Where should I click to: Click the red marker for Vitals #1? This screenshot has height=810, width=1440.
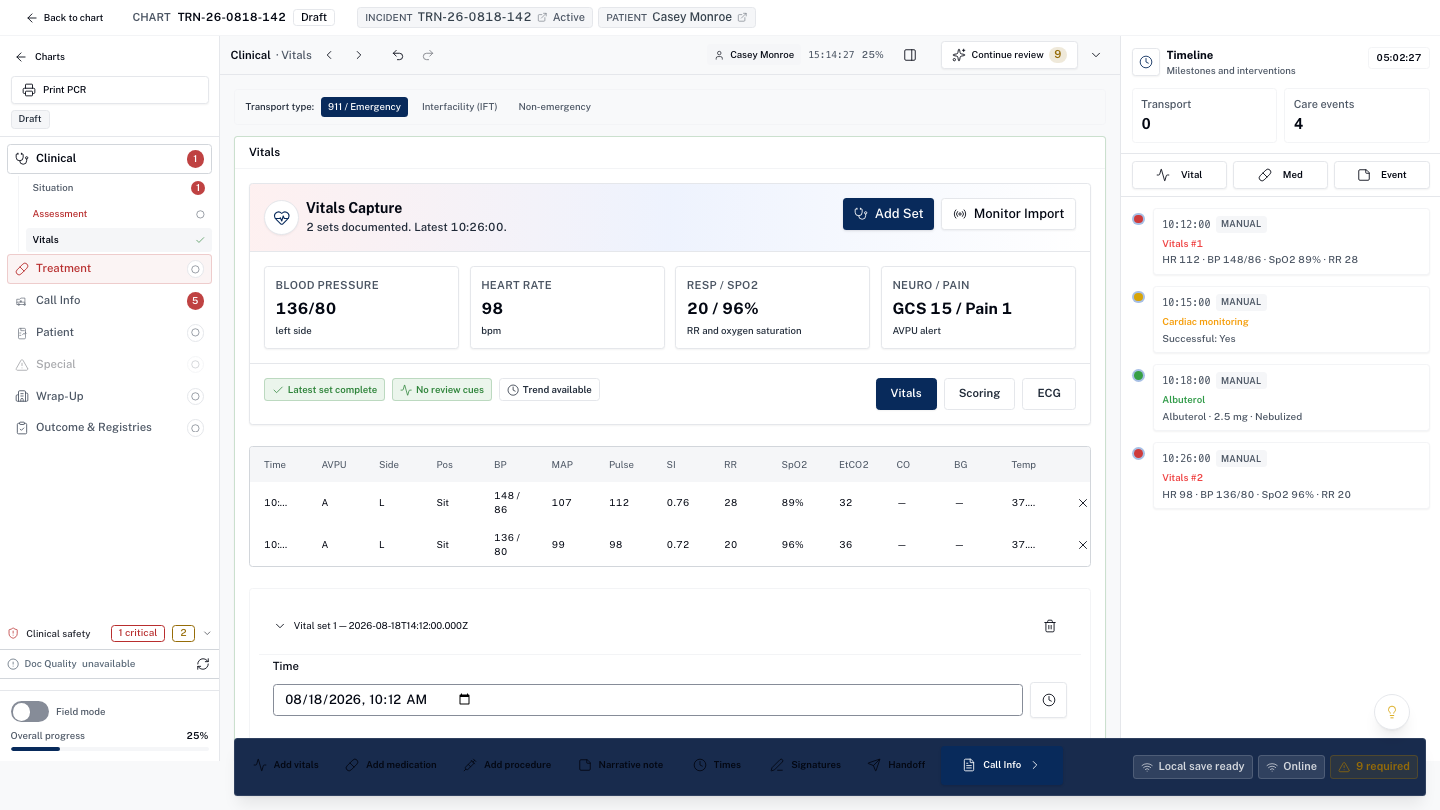(1138, 219)
